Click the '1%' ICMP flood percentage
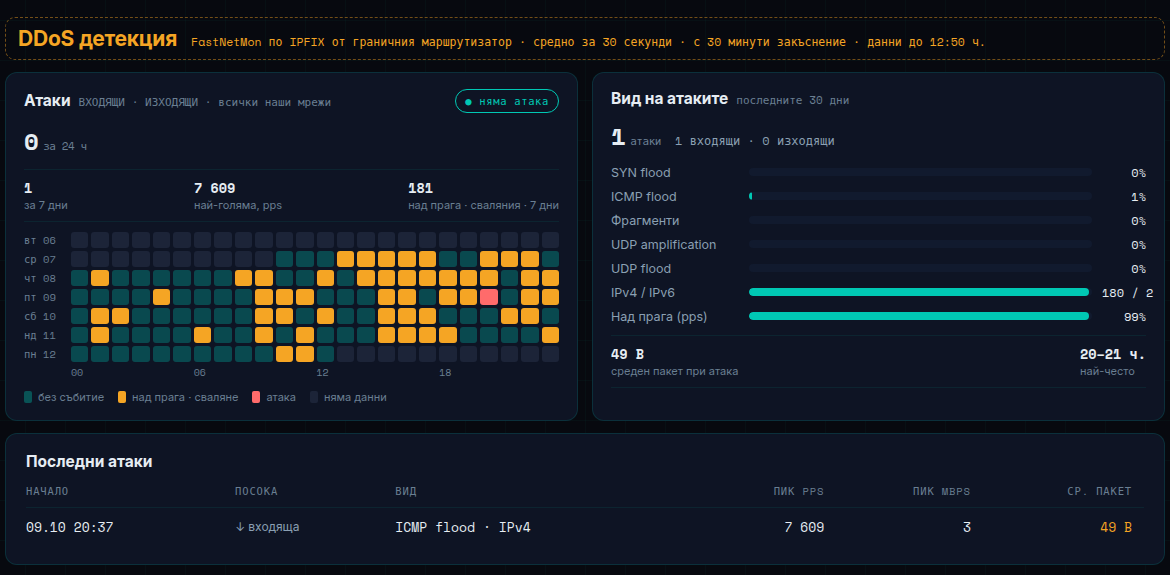Screen dimensions: 1170x575 (1138, 198)
